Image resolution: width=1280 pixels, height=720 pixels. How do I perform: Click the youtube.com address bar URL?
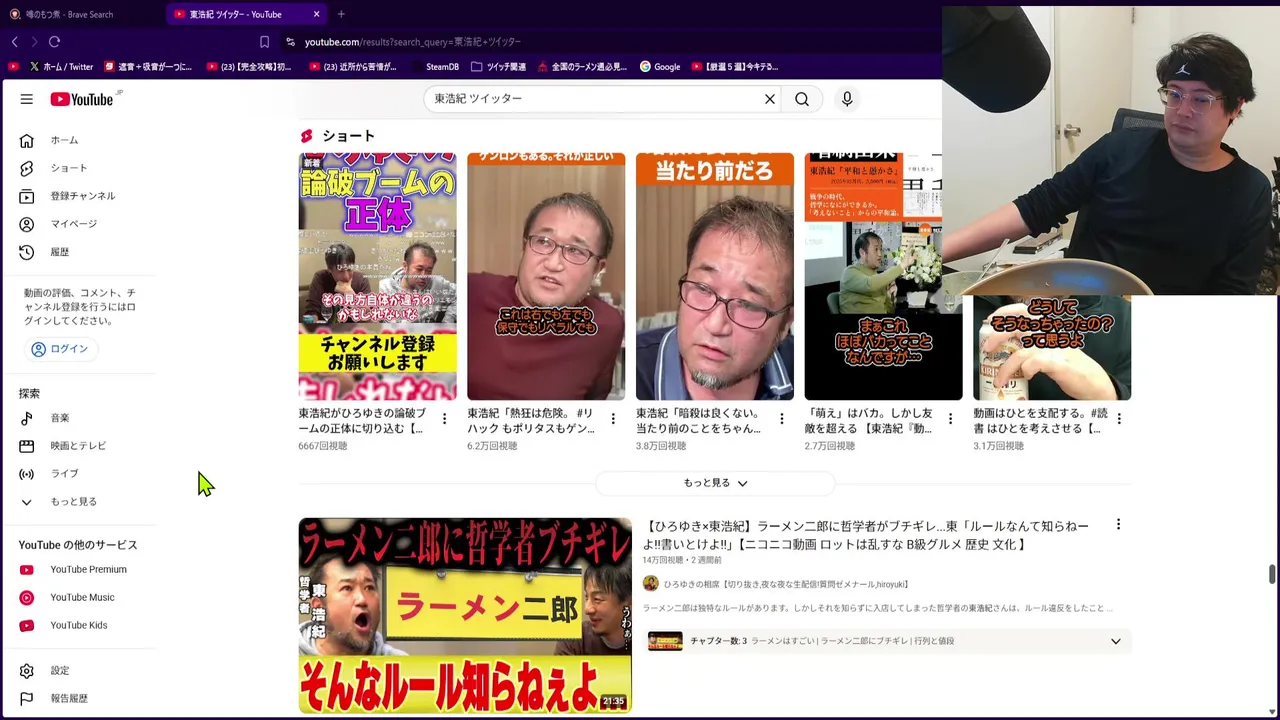point(412,42)
